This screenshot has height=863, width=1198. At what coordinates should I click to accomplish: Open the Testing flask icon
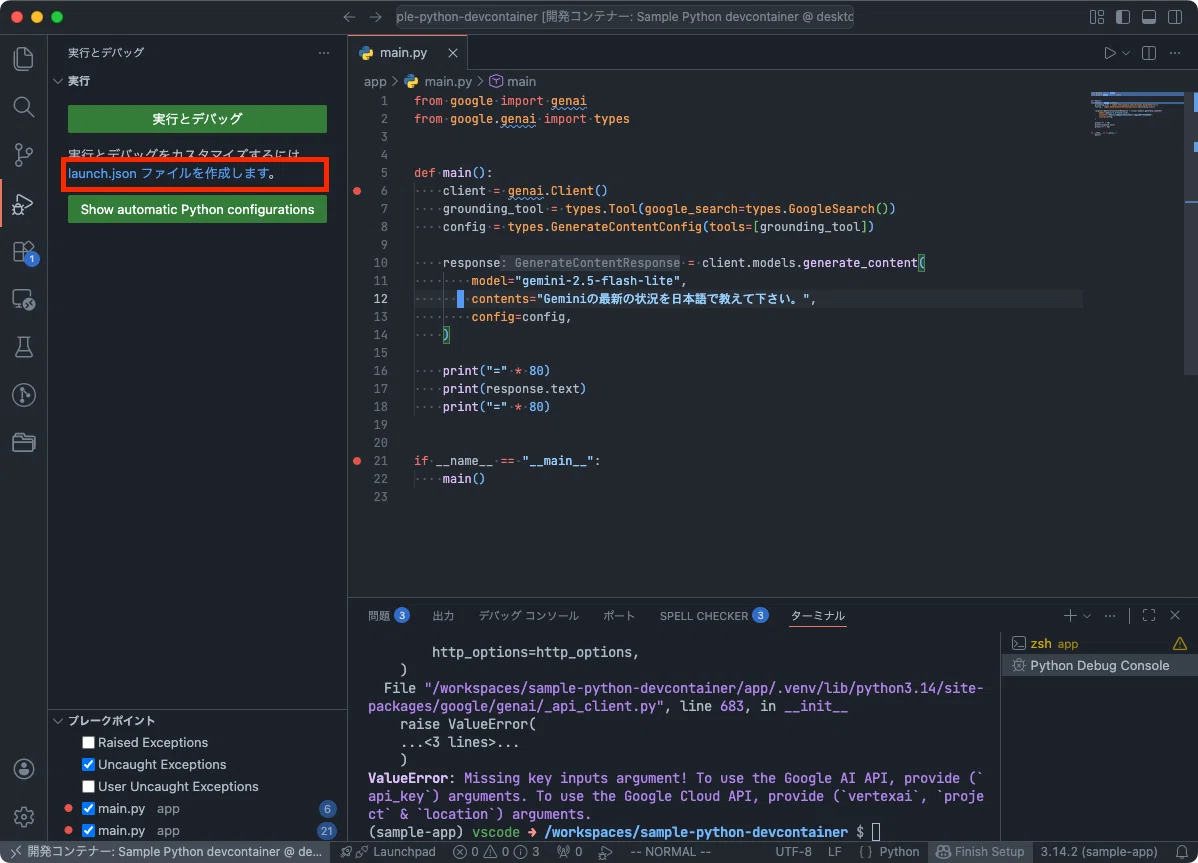24,347
